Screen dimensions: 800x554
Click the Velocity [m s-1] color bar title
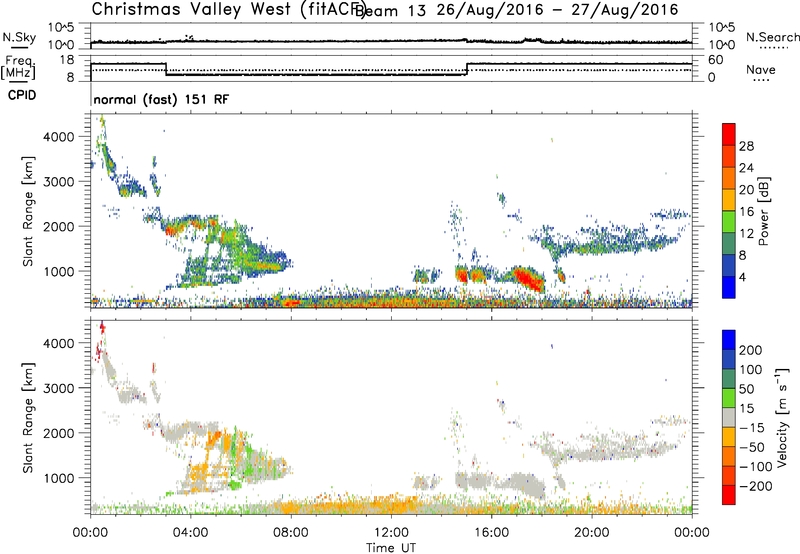[782, 417]
